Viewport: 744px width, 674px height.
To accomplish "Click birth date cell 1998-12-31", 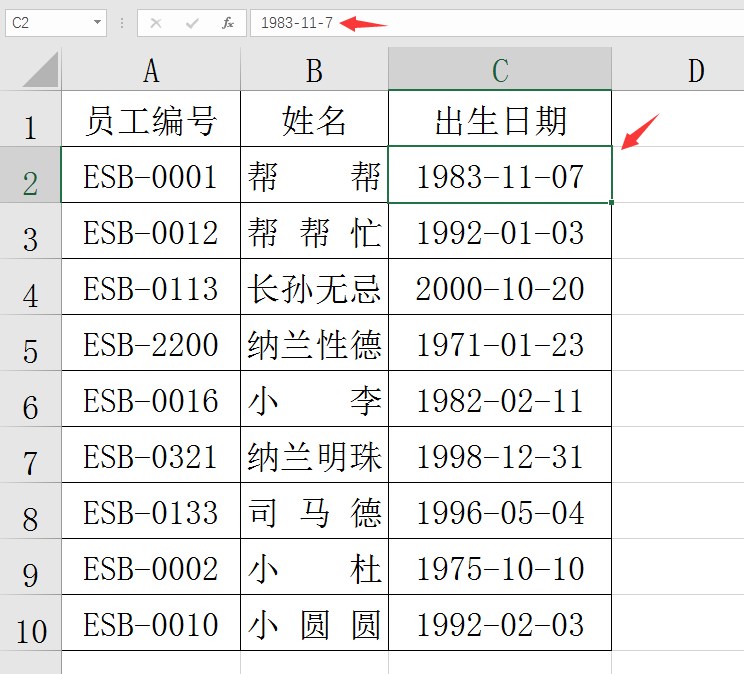I will pos(500,457).
